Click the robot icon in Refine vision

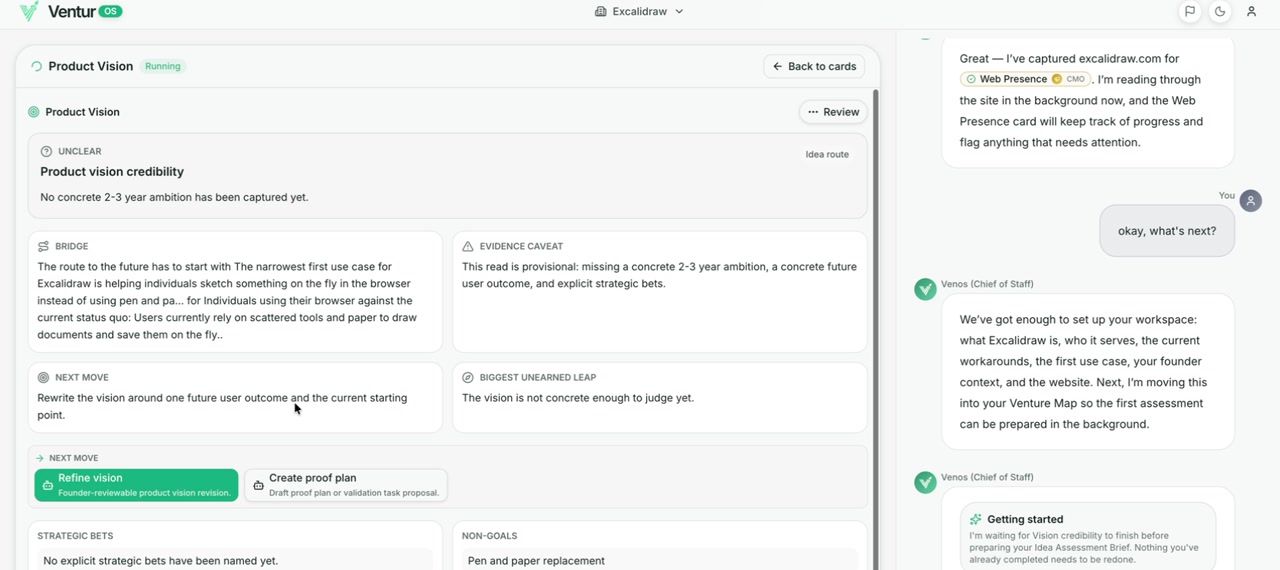pyautogui.click(x=47, y=485)
